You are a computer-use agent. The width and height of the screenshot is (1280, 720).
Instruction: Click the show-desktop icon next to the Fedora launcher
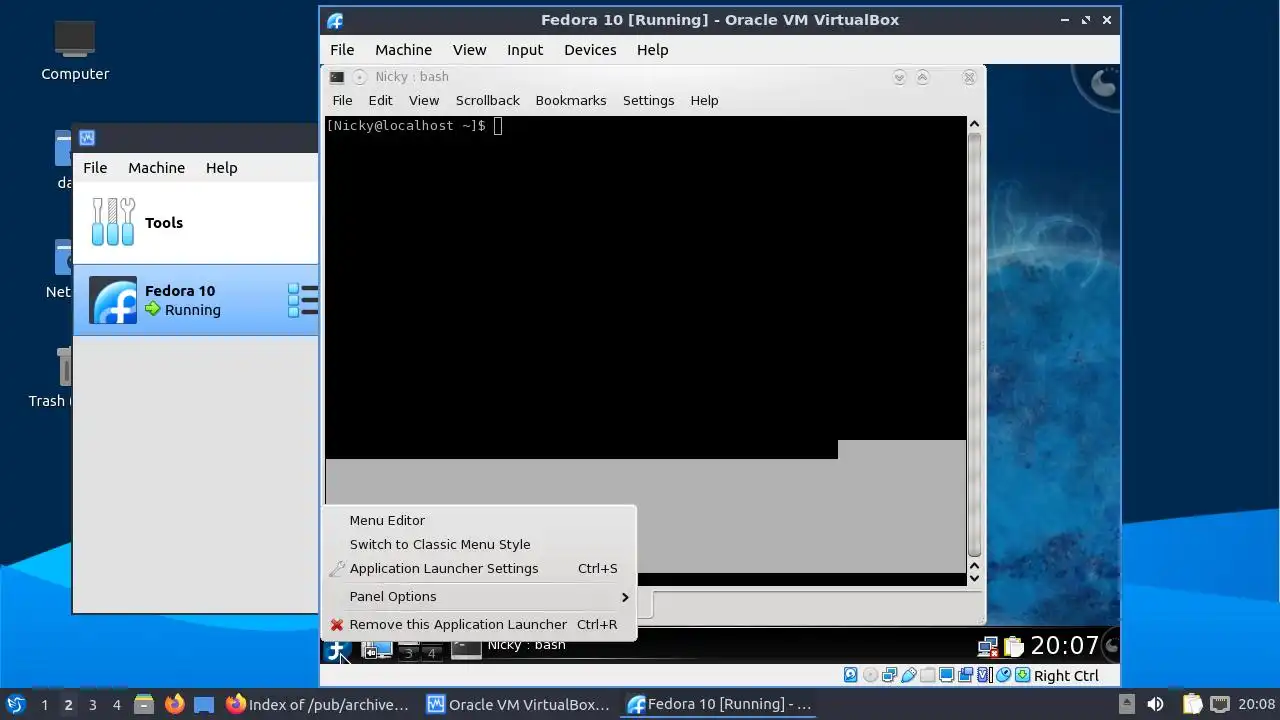tap(377, 650)
